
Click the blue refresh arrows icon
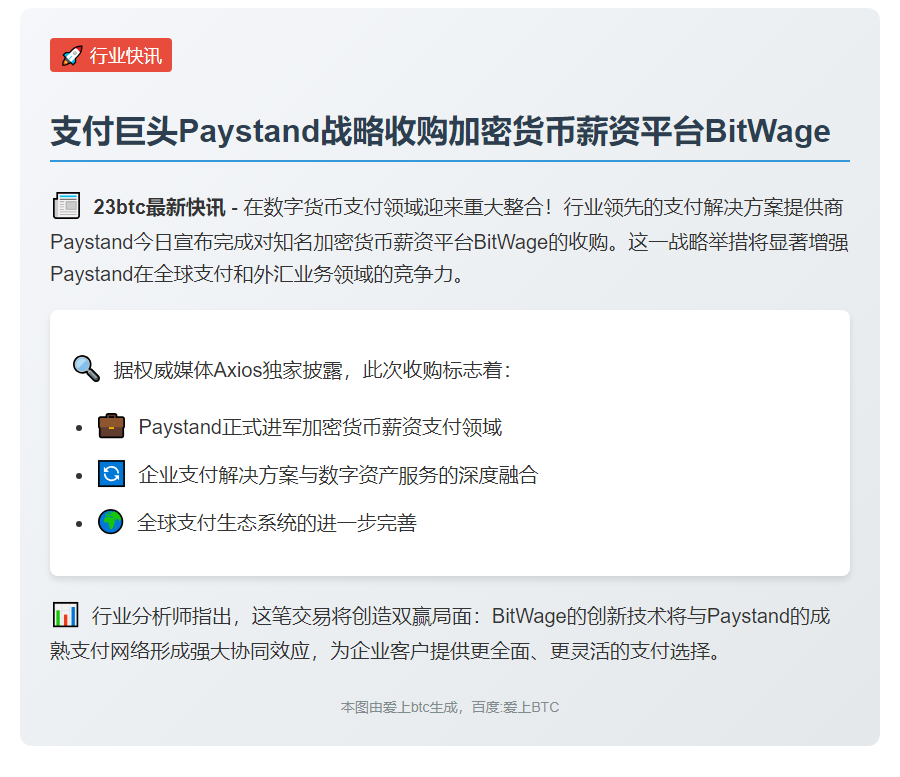coord(111,473)
